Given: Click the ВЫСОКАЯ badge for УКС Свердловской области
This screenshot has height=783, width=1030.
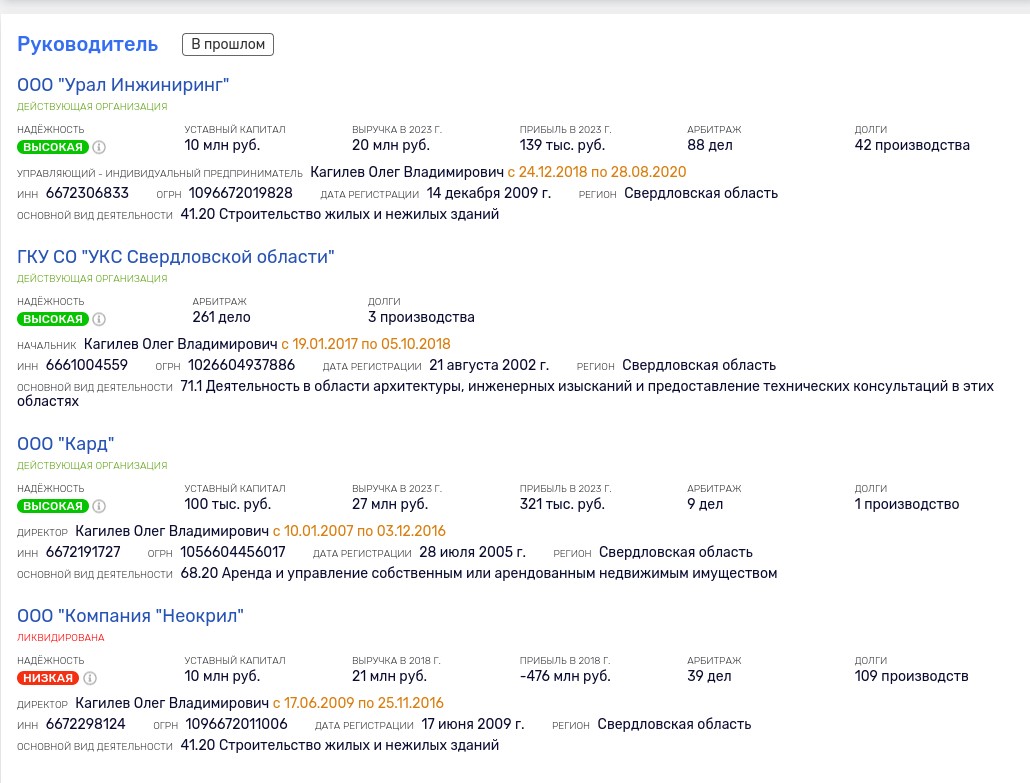Looking at the screenshot, I should [x=53, y=319].
